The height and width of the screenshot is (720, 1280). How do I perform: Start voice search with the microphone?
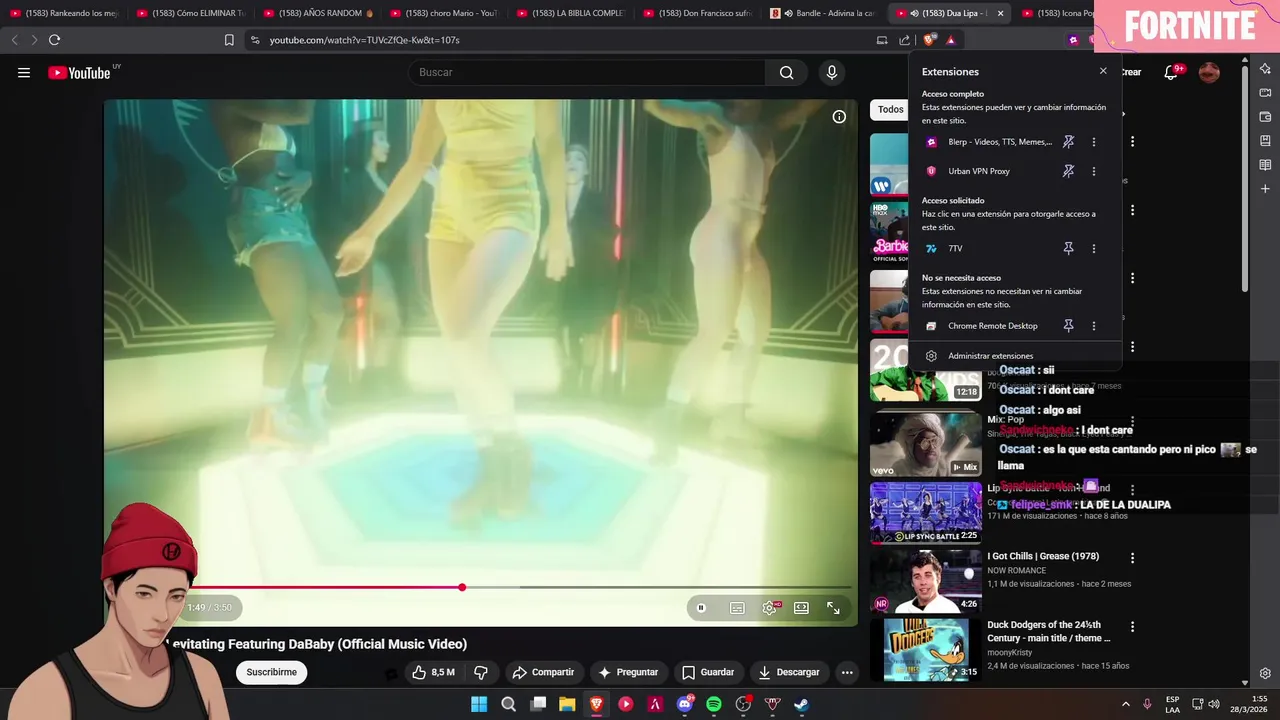pos(831,72)
